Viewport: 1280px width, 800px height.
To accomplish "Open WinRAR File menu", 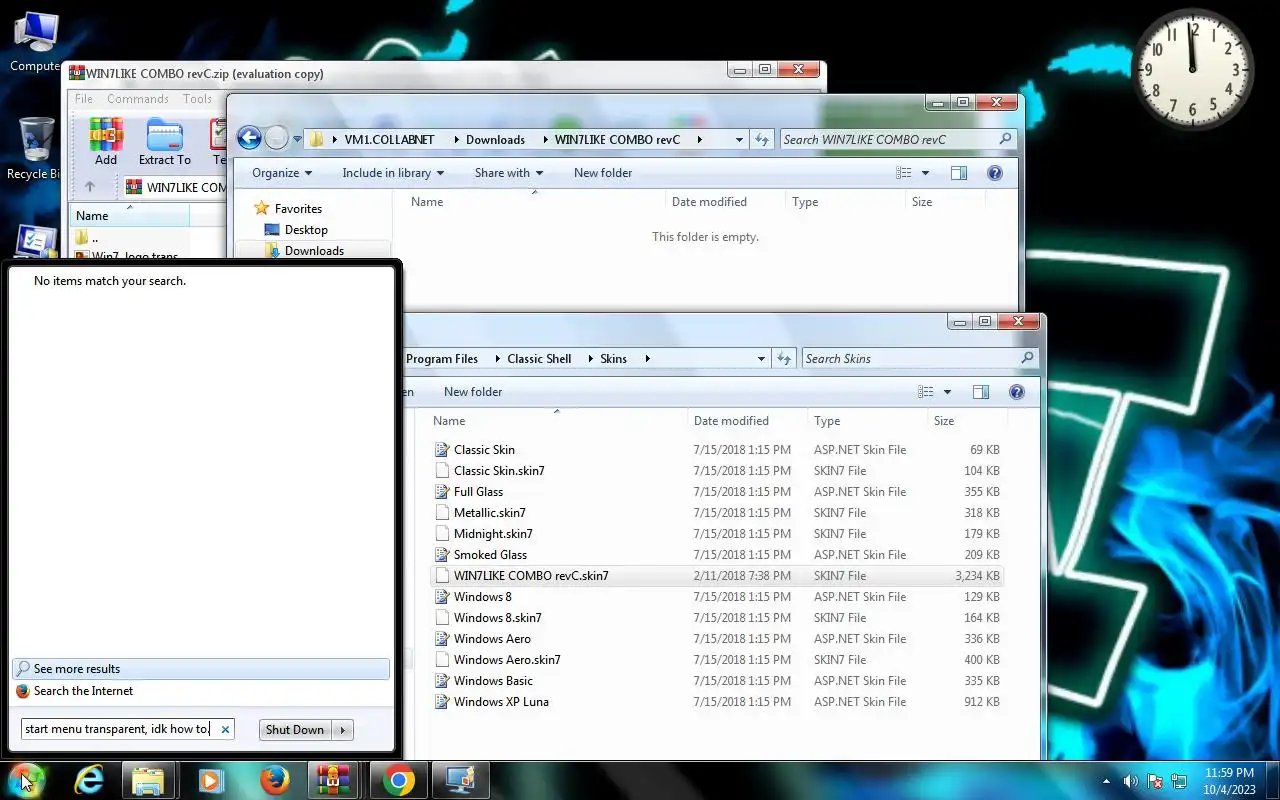I will (84, 99).
